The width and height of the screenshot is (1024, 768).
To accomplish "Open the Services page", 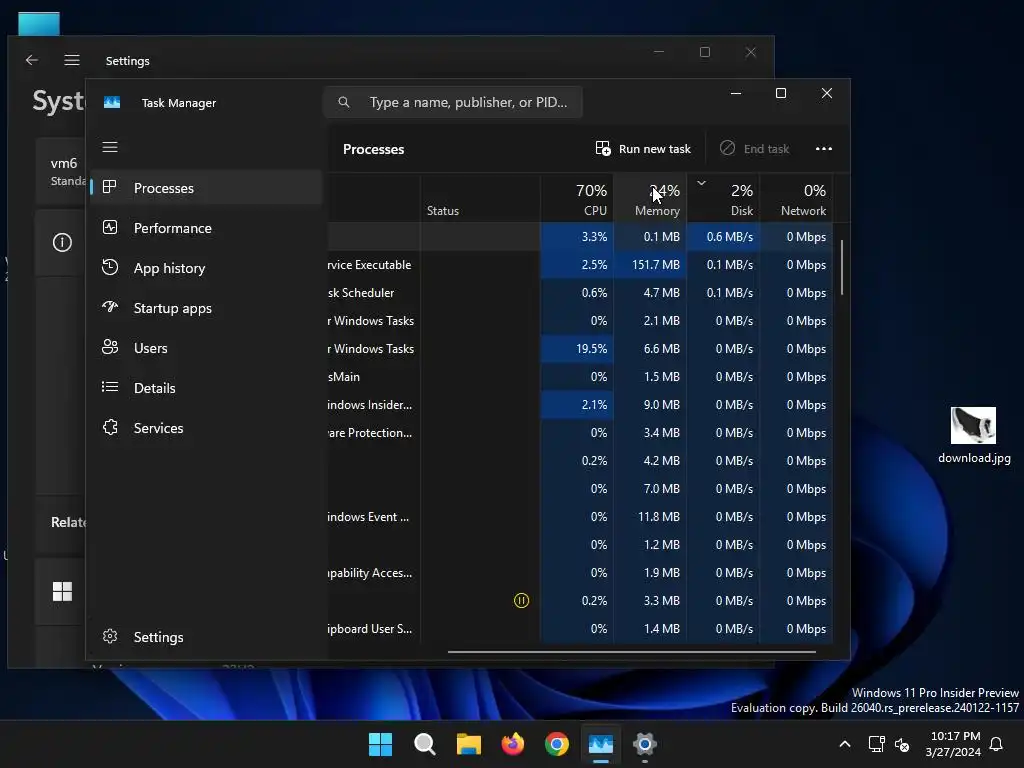I will point(206,428).
